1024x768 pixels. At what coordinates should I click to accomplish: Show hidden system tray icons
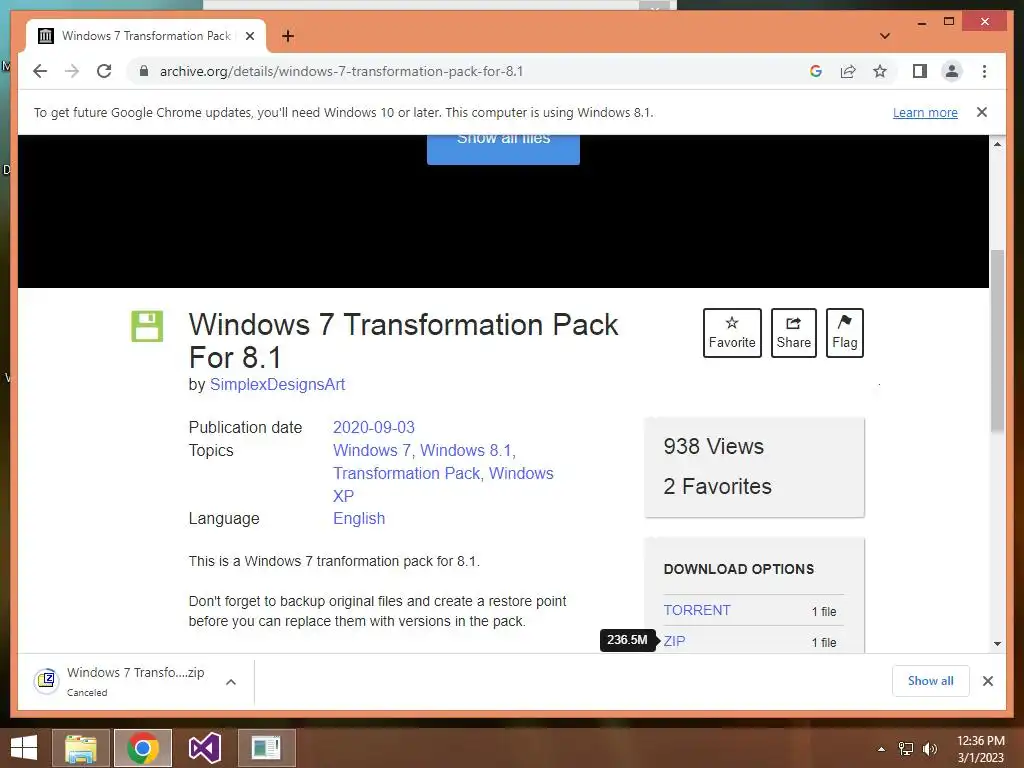click(881, 749)
